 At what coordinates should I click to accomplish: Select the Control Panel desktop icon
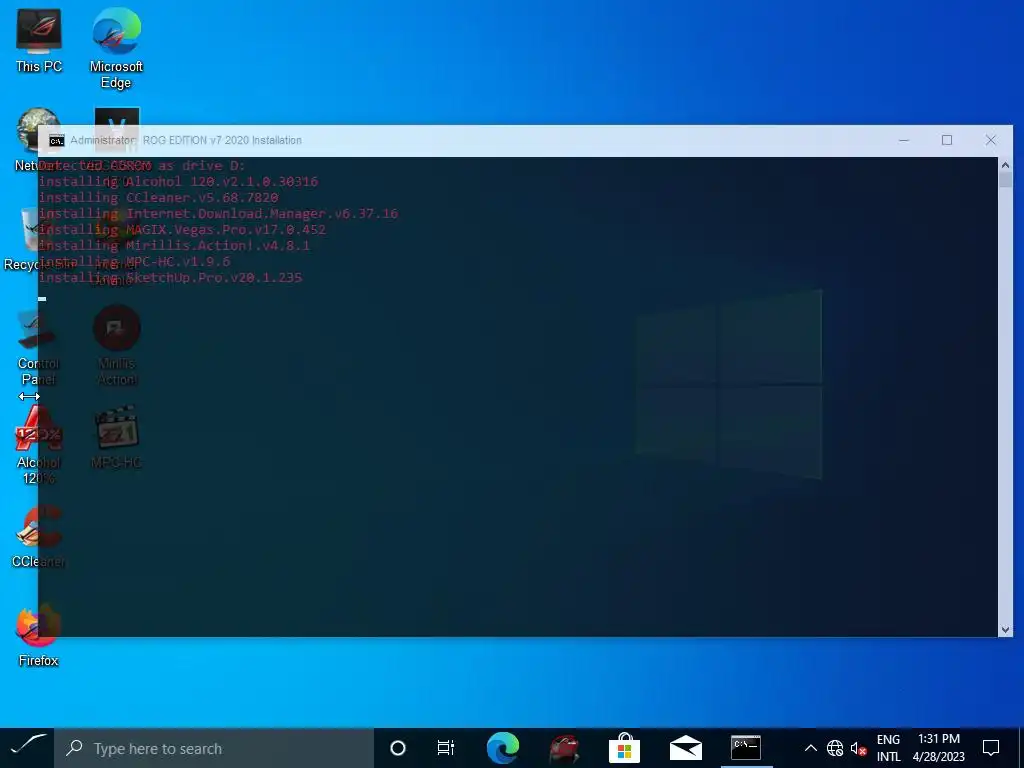pos(39,349)
